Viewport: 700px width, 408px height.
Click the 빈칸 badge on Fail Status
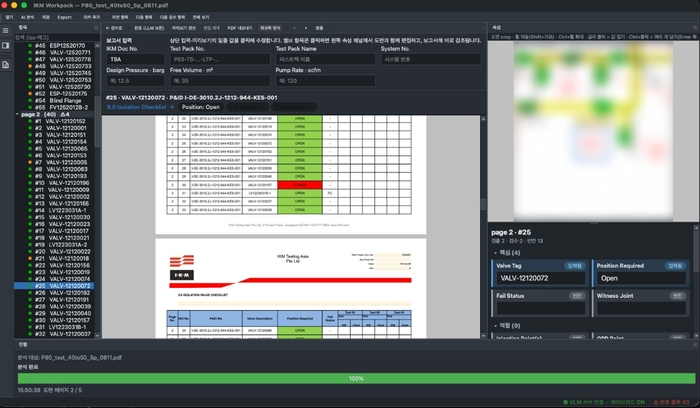[x=577, y=296]
